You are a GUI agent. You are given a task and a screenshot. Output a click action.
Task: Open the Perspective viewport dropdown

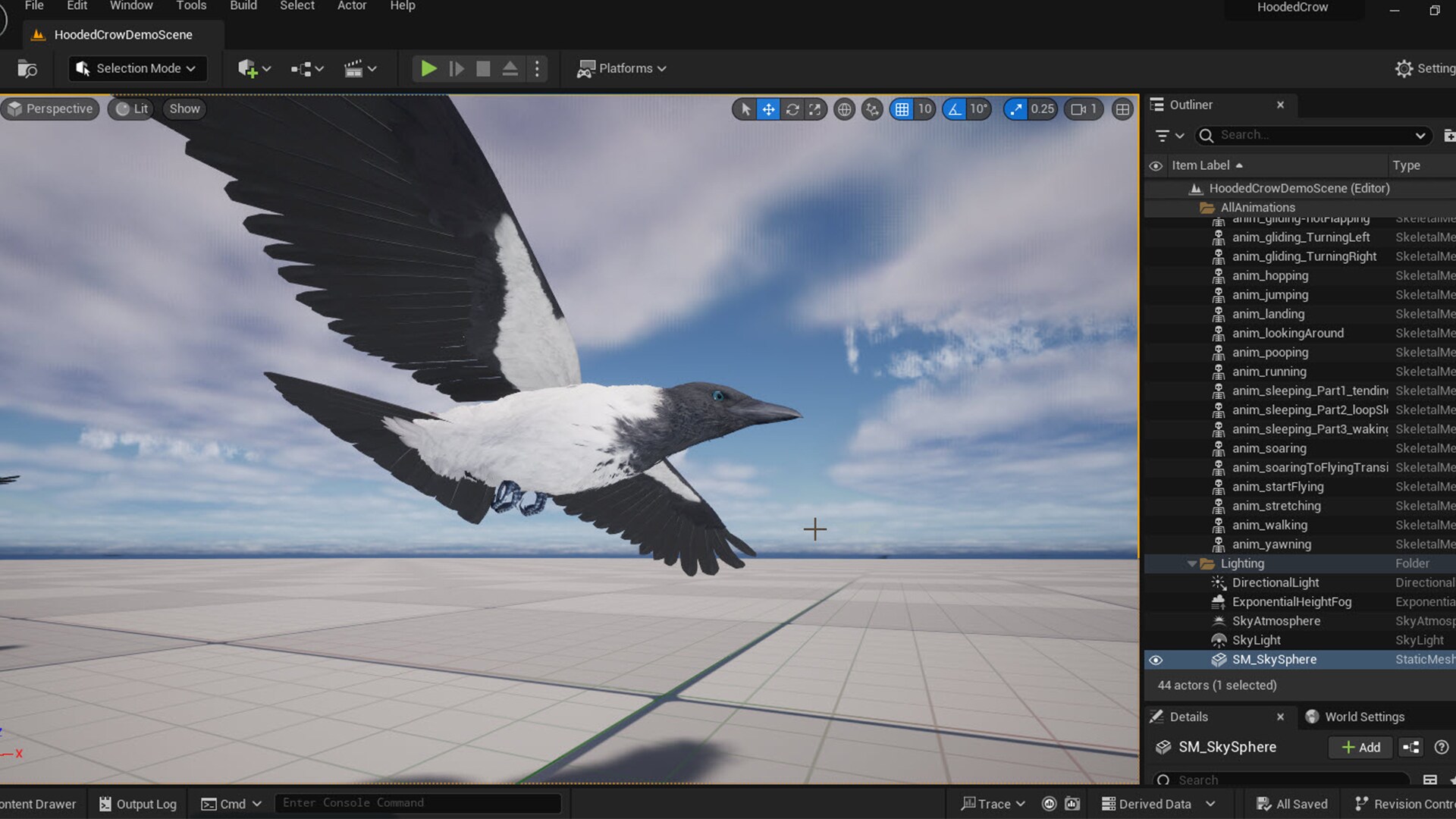click(x=50, y=108)
